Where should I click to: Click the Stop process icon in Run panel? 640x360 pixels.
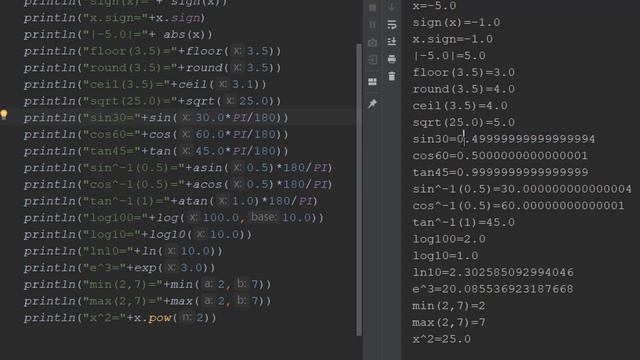(372, 7)
